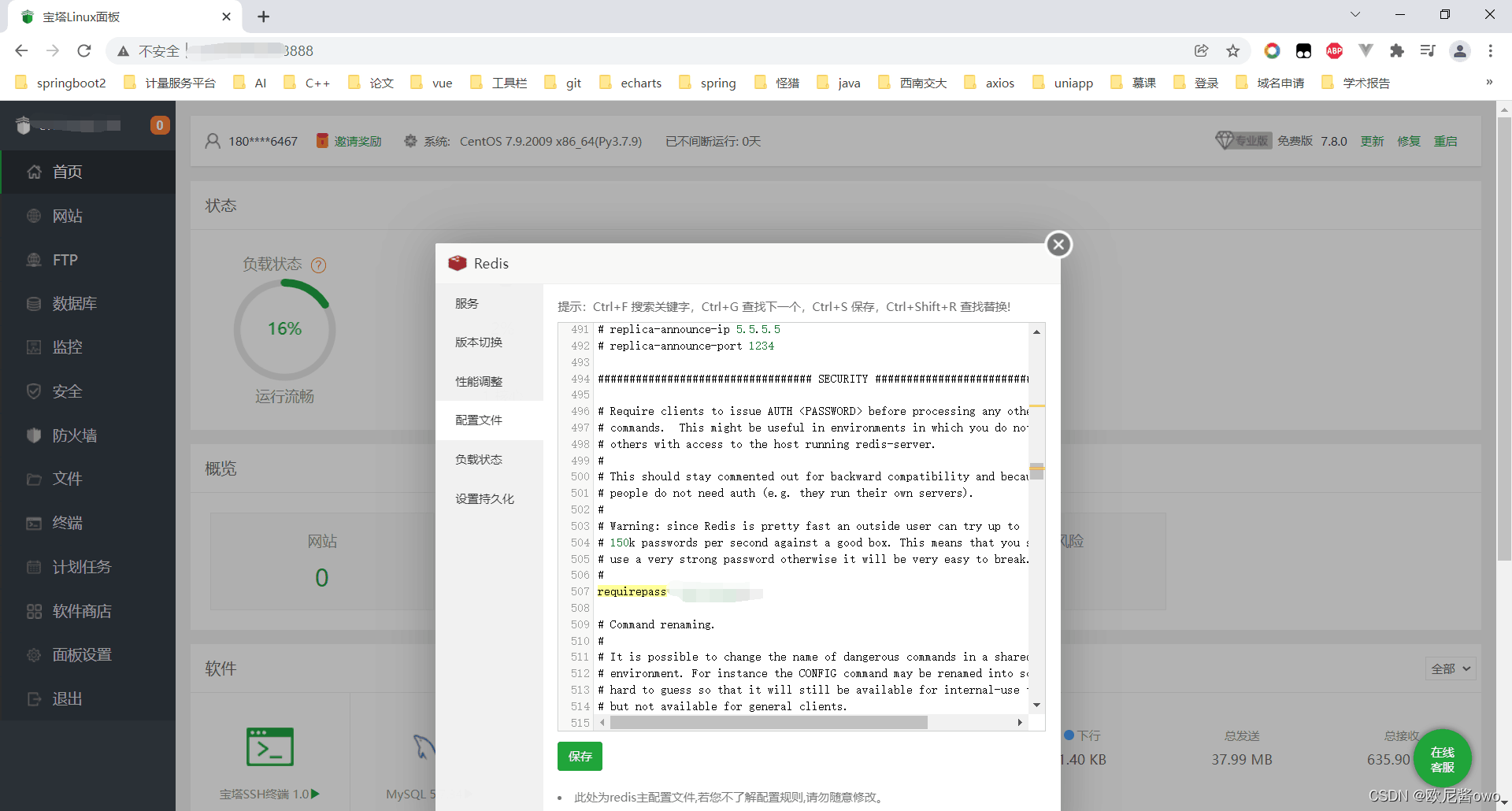Viewport: 1512px width, 811px height.
Task: Click the browser reload icon
Action: click(x=84, y=50)
